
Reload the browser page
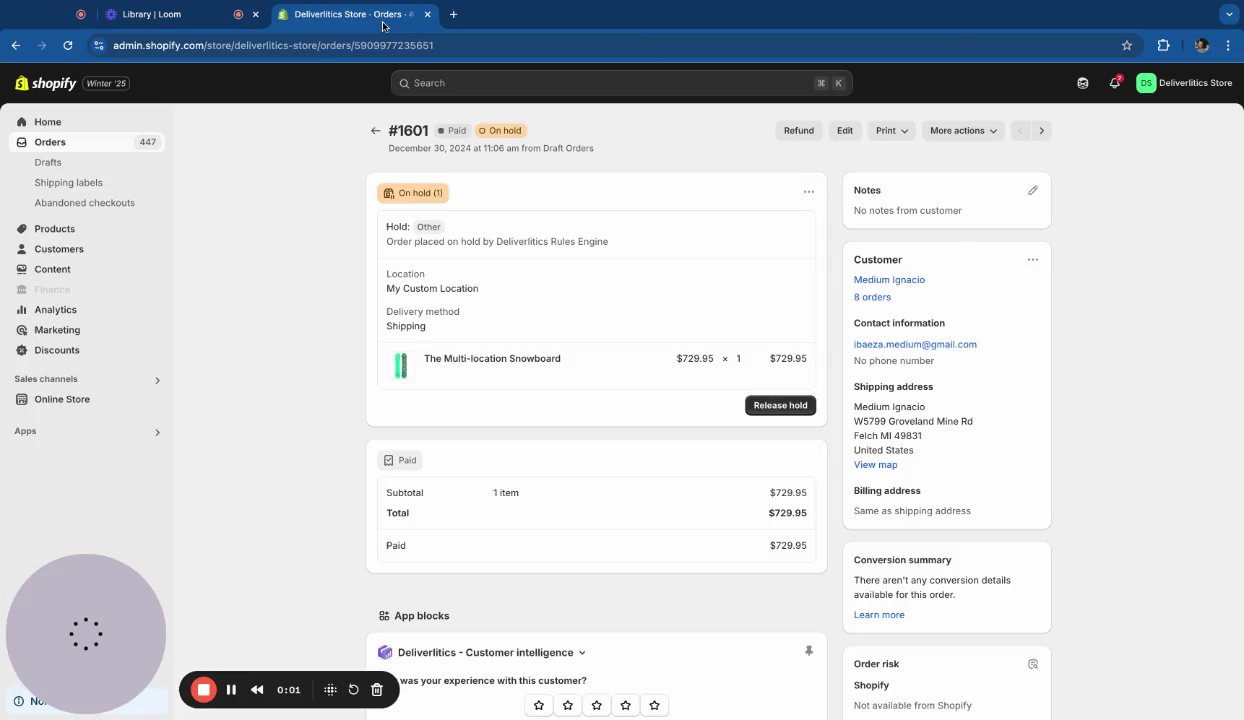(68, 45)
